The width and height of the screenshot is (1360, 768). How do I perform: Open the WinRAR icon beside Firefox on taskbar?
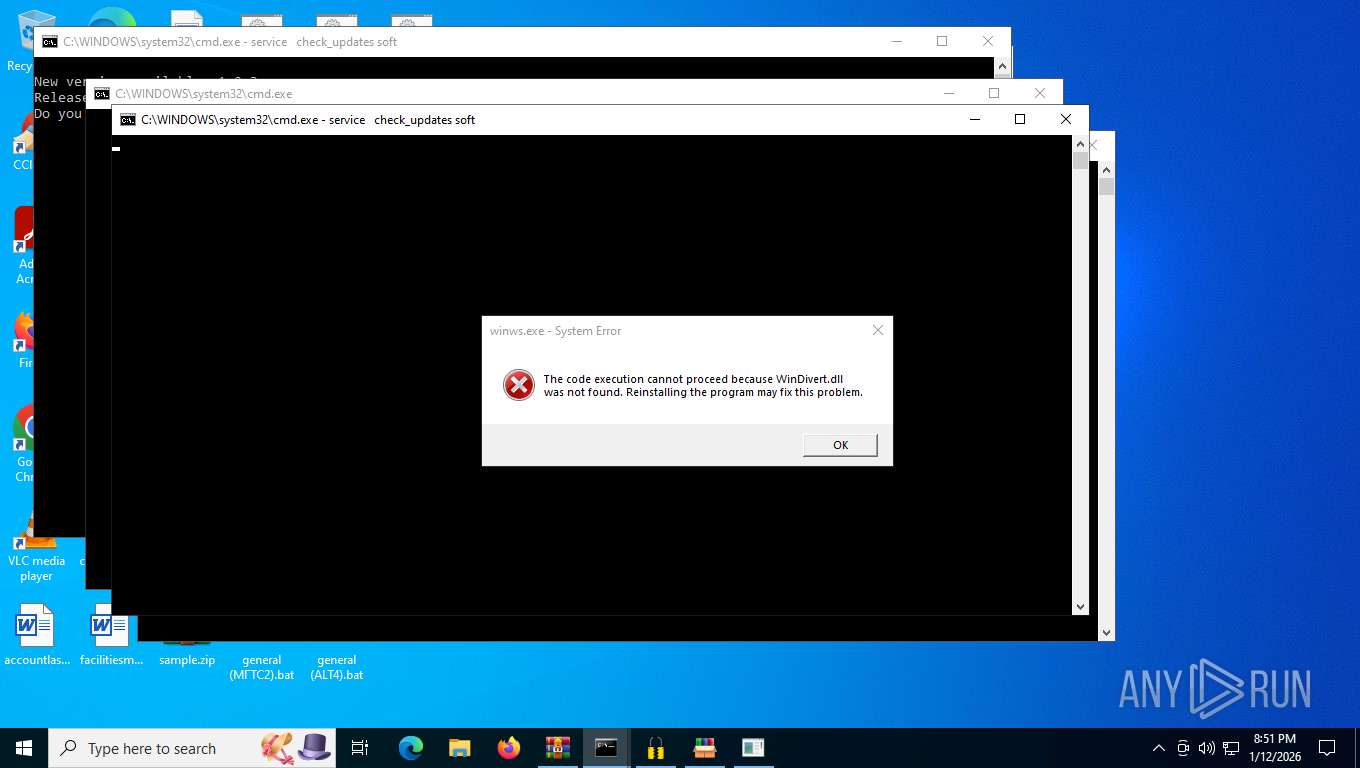click(558, 748)
